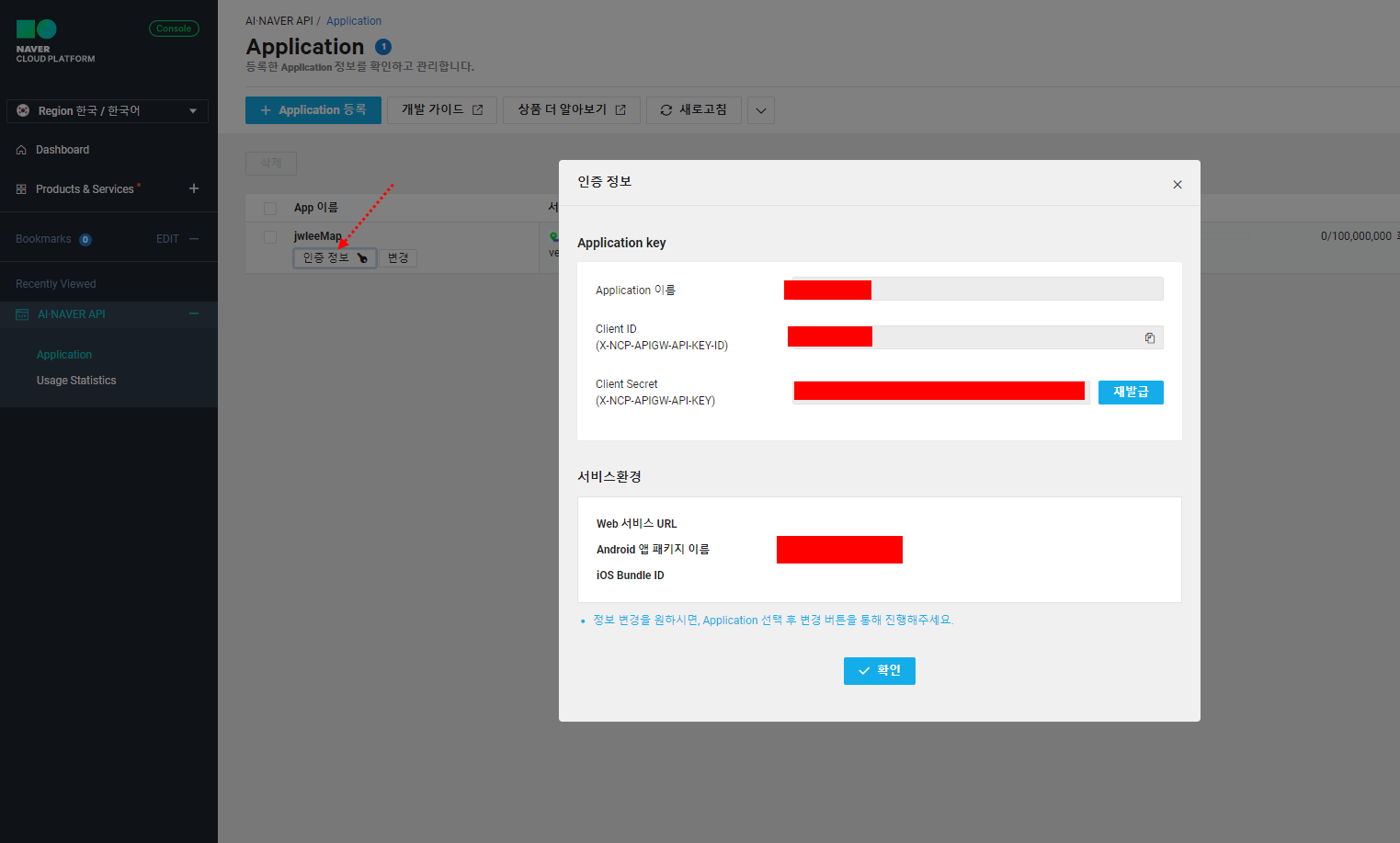Click the Naver Cloud Platform logo

55,41
